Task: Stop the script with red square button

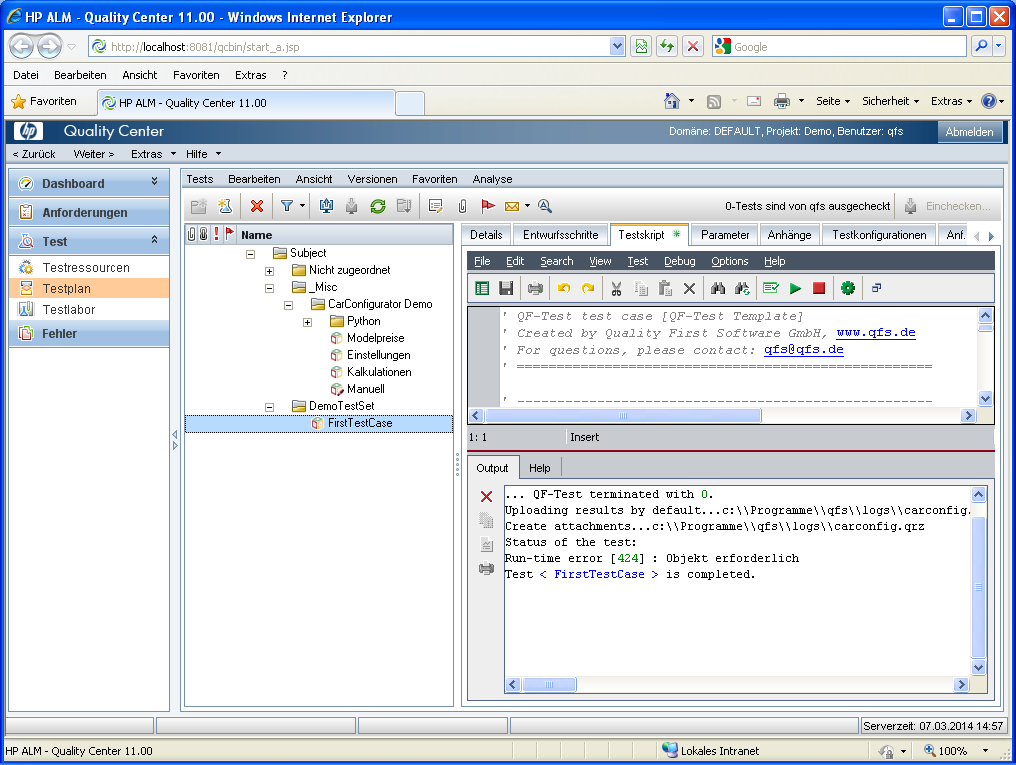Action: point(819,288)
